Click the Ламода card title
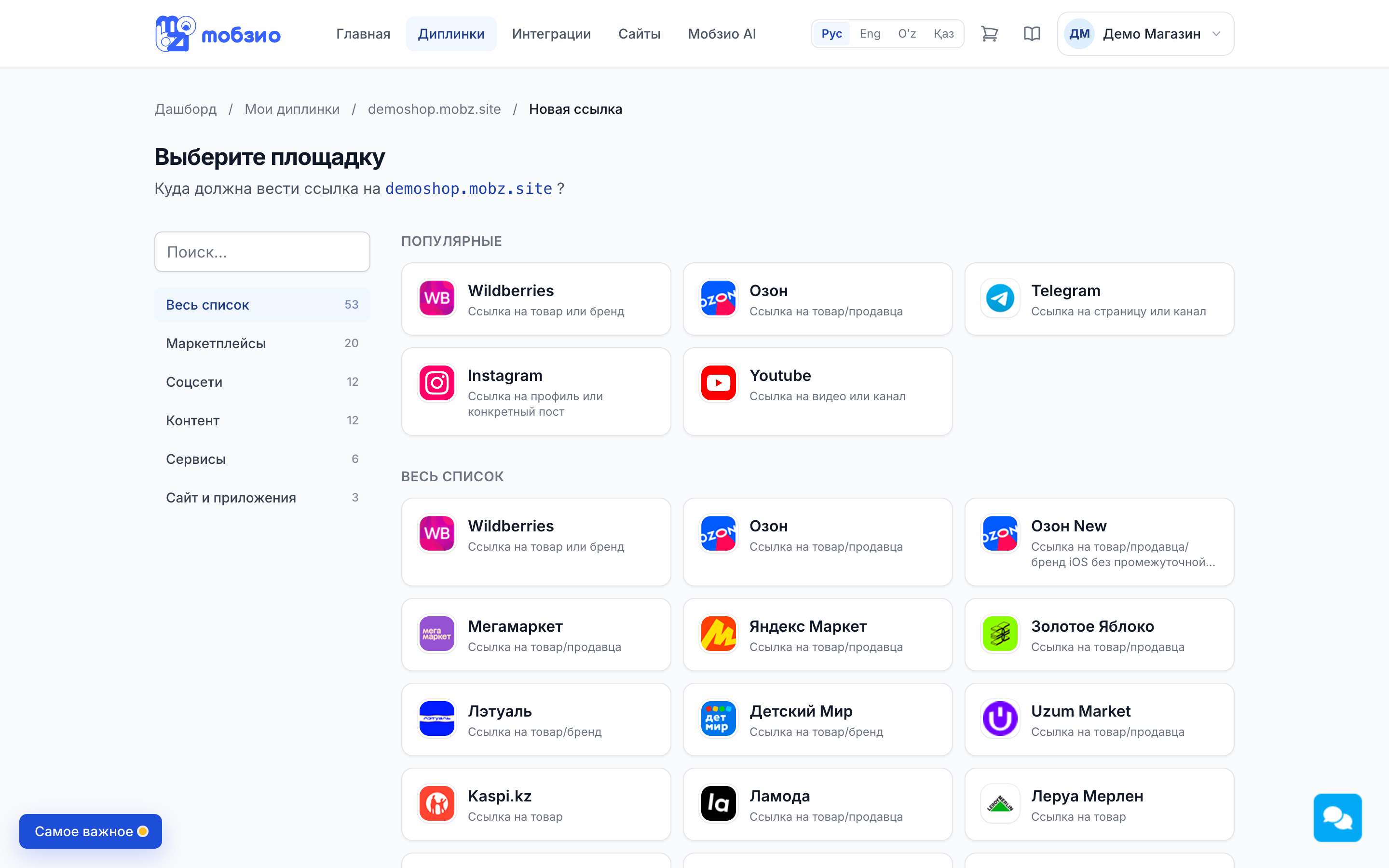Screen dimensions: 1389x868 coord(779,796)
